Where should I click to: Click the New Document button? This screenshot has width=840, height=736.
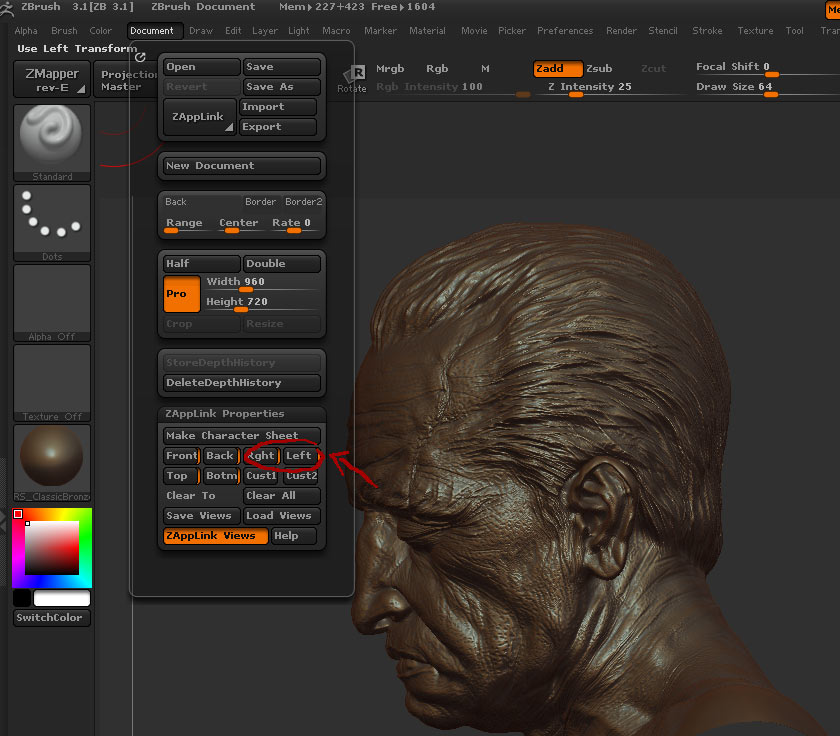coord(242,166)
